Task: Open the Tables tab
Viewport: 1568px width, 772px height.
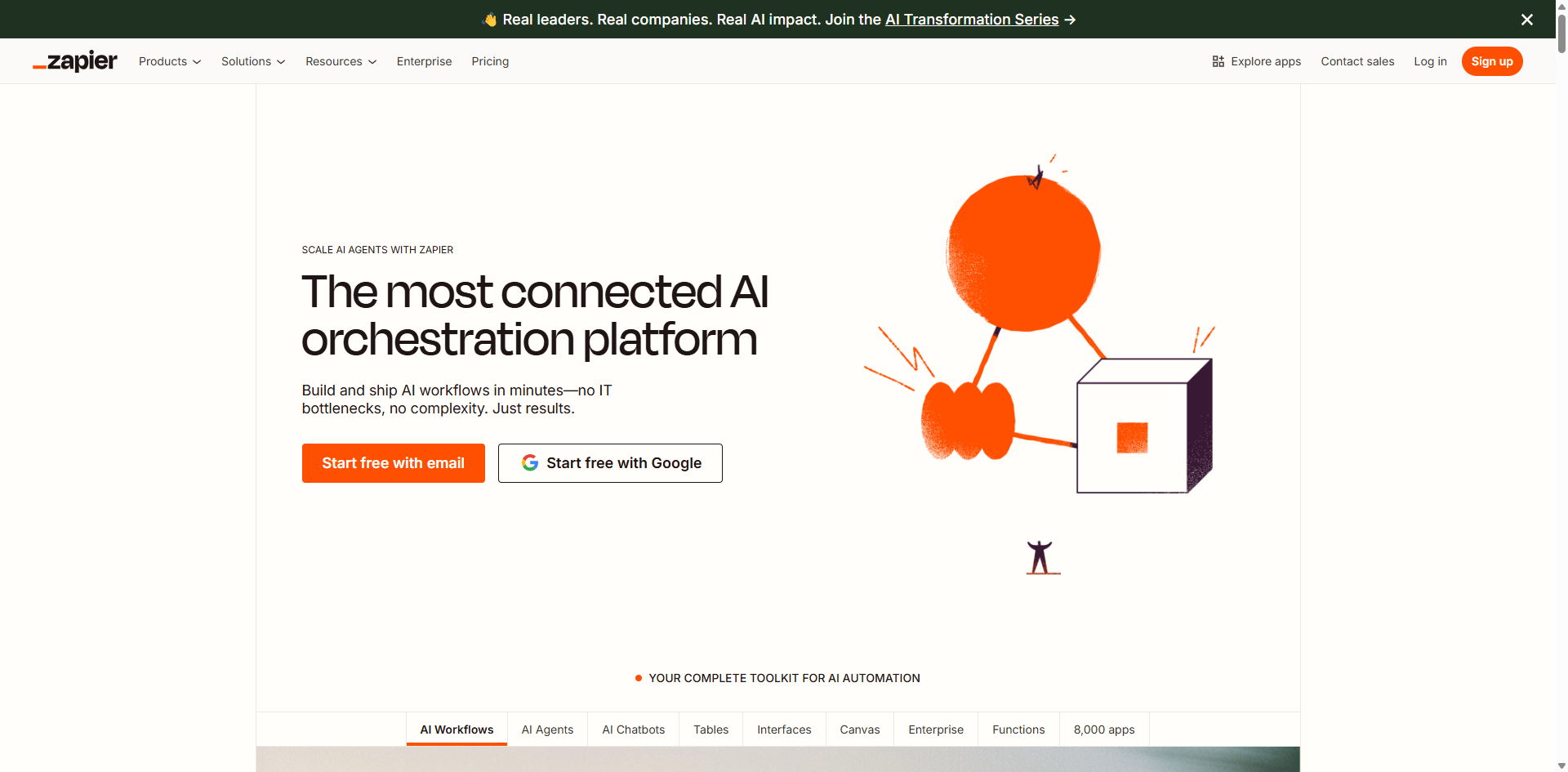Action: pyautogui.click(x=710, y=729)
